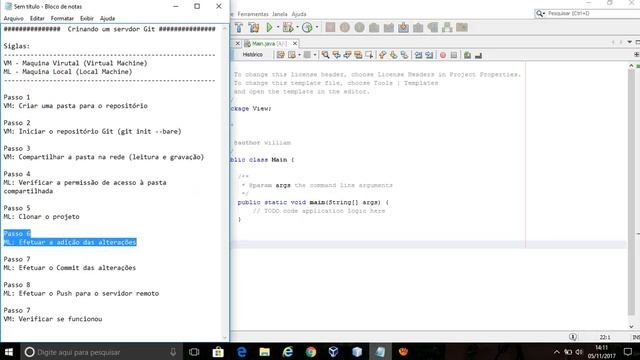Click 'ML: Efetuar o Commit das alterações' text
640x360 pixels.
[x=70, y=268]
